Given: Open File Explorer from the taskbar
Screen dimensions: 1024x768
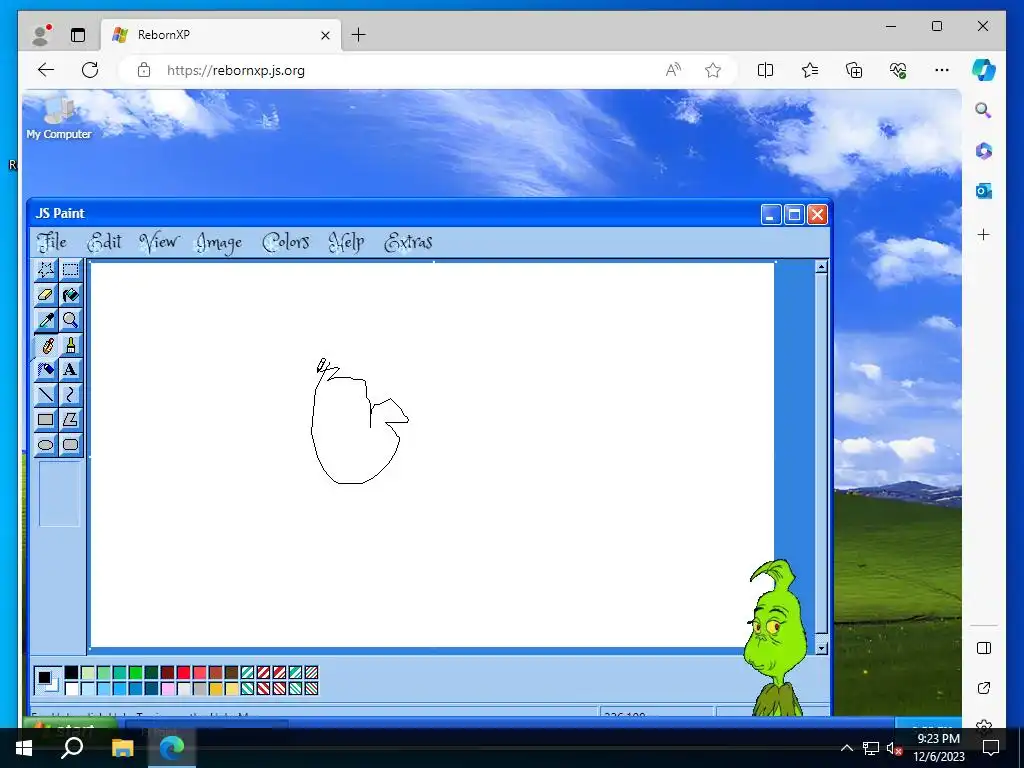Looking at the screenshot, I should [122, 748].
